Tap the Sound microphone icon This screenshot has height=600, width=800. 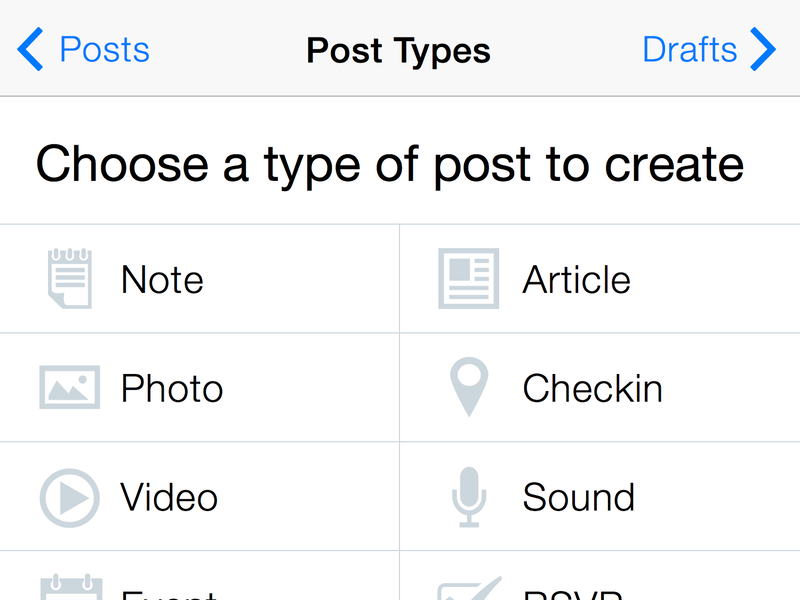469,497
